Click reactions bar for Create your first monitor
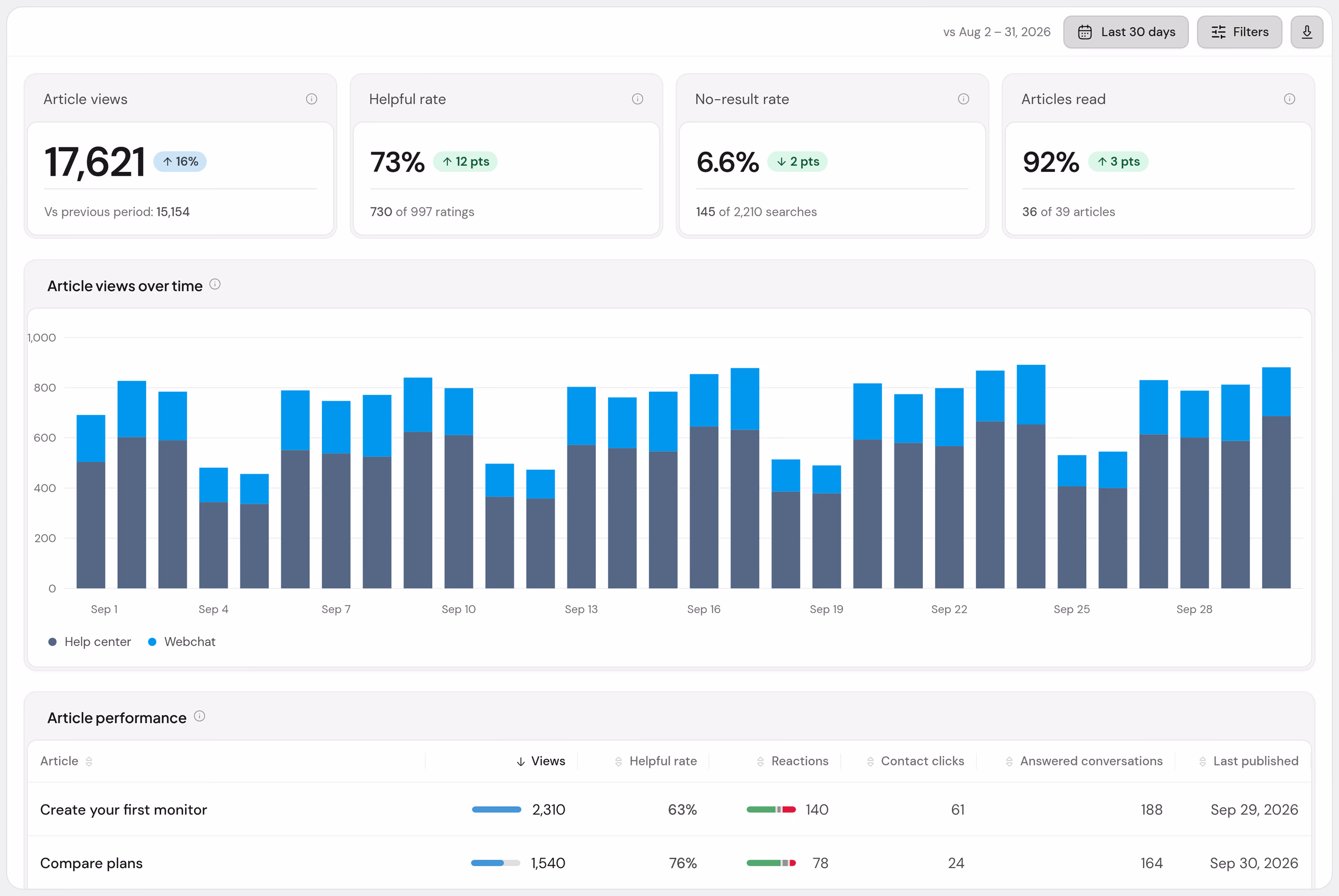The width and height of the screenshot is (1339, 896). pos(771,810)
